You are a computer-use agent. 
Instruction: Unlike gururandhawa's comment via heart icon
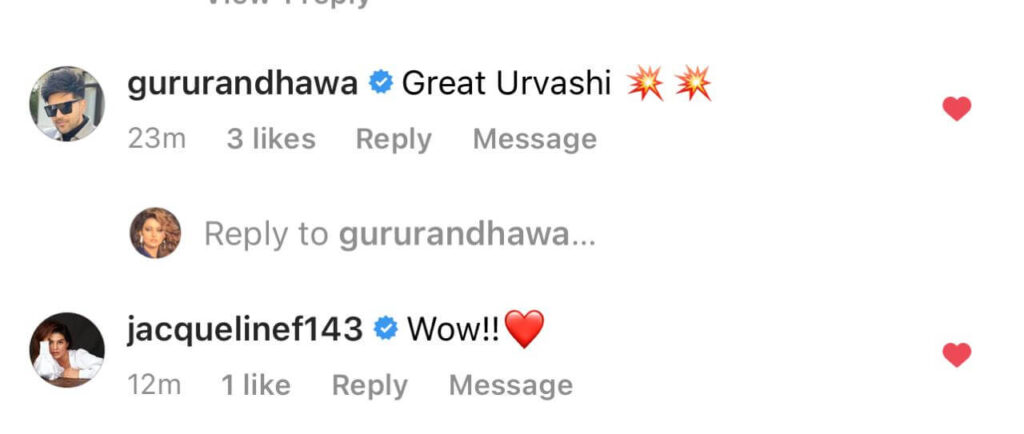[957, 108]
